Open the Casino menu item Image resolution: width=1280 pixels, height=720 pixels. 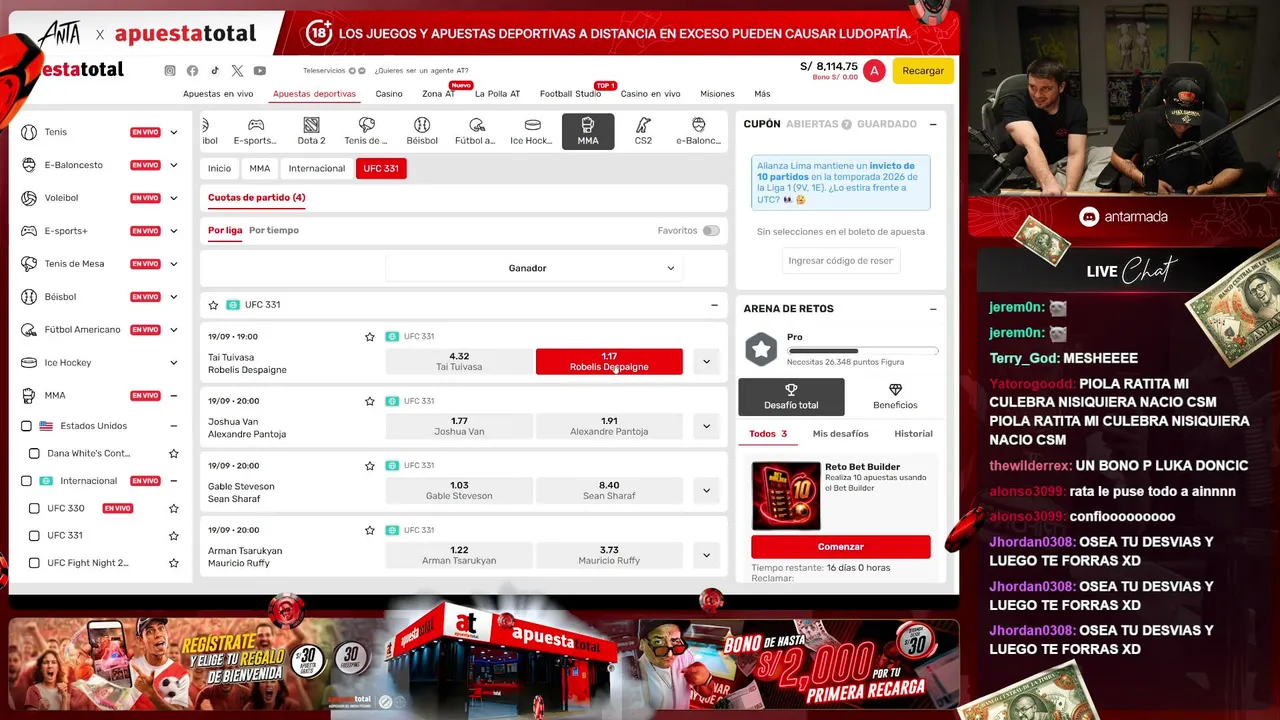pyautogui.click(x=389, y=94)
